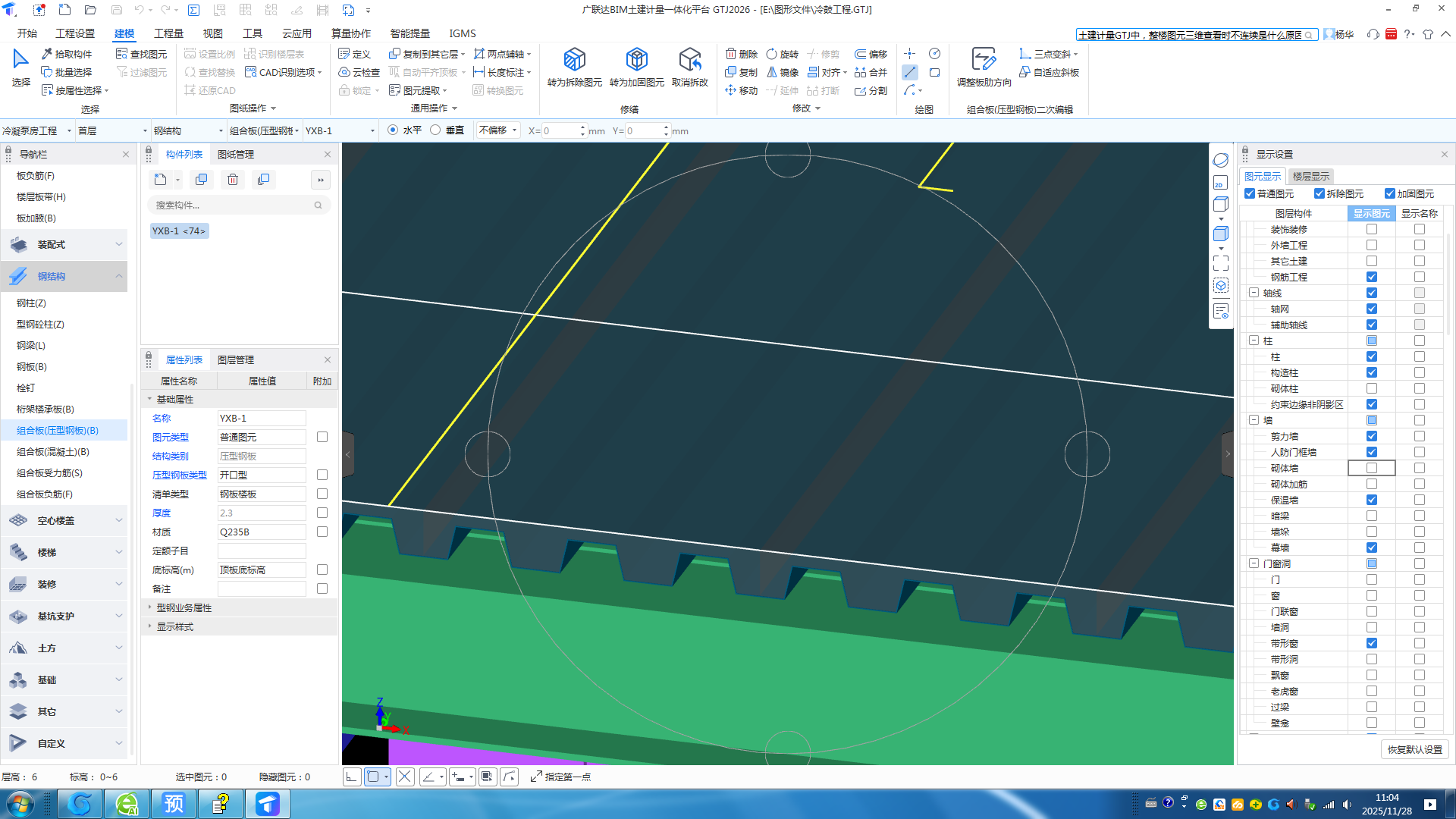
Task: Click the 转为拆除图元 icon
Action: pos(574,60)
